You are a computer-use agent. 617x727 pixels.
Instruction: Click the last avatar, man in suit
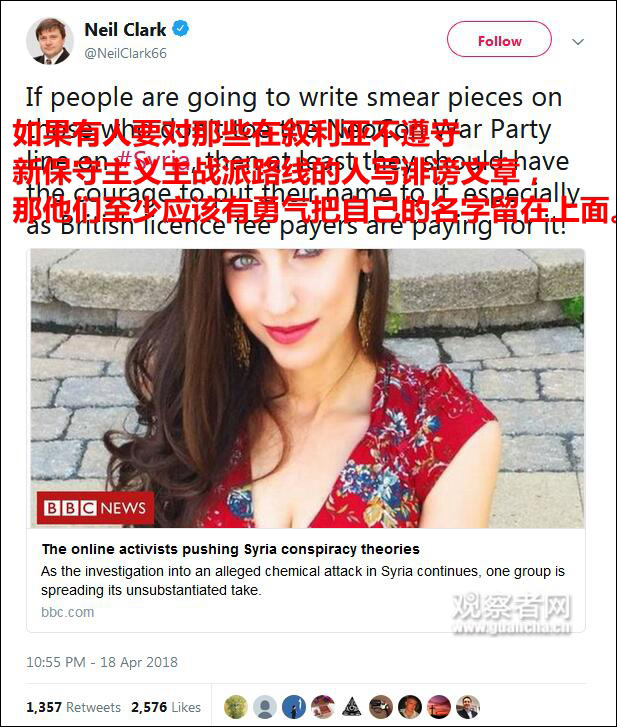[x=468, y=707]
